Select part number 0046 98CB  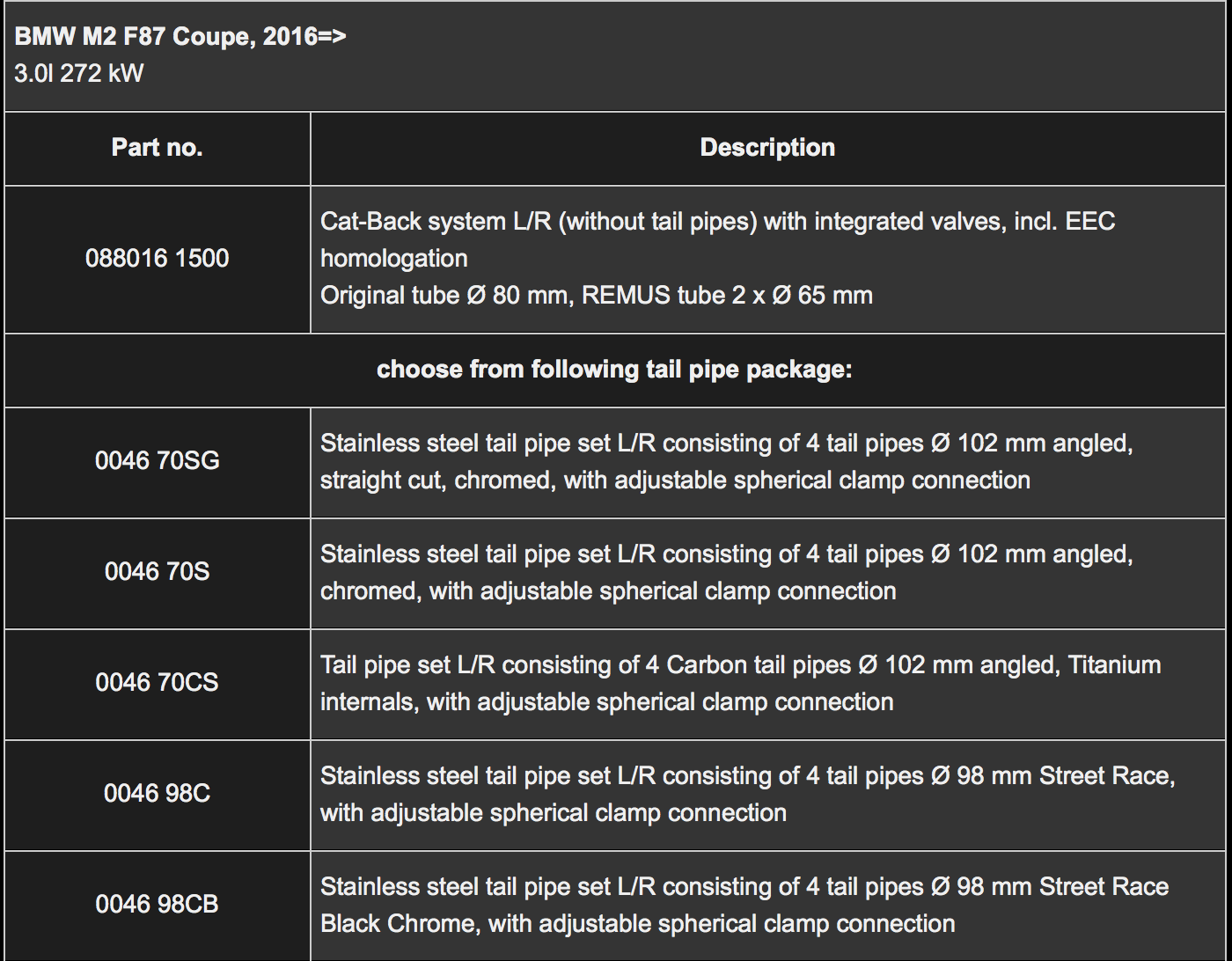(x=158, y=905)
